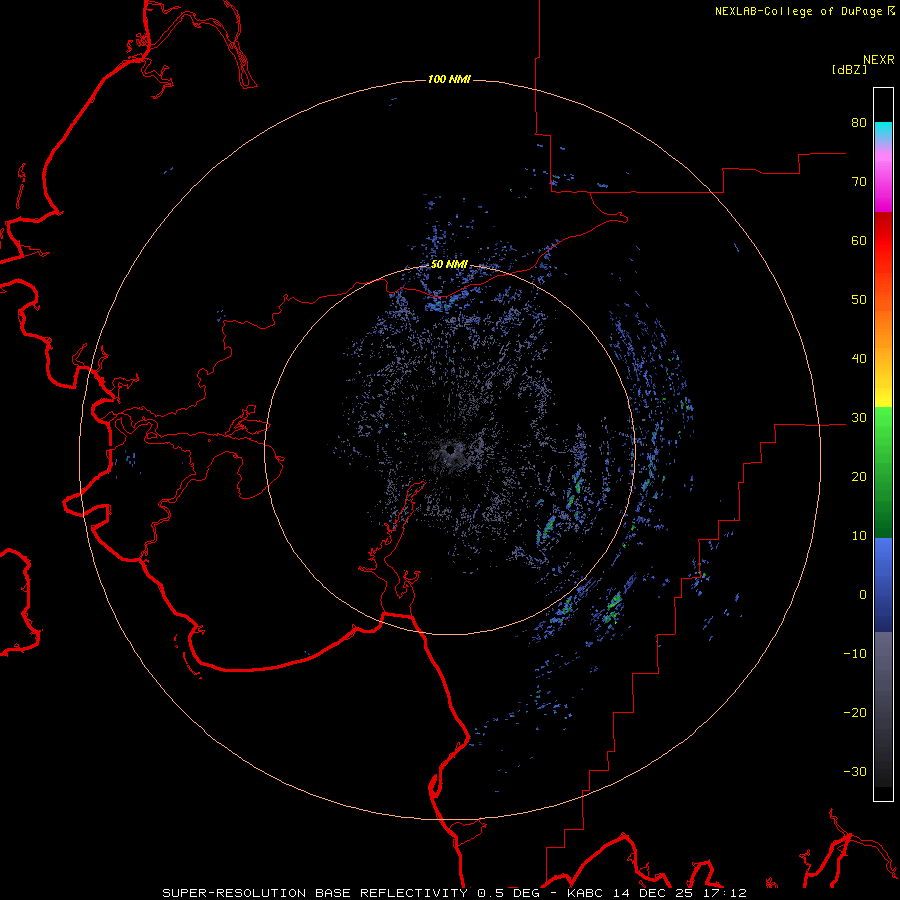Pick the bright green band of the colorbar
The width and height of the screenshot is (900, 900).
tap(883, 428)
